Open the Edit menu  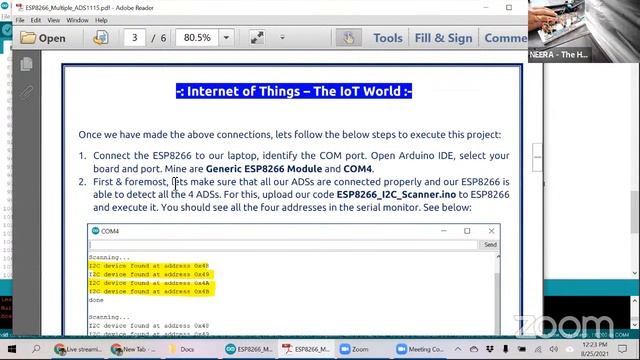[36, 20]
